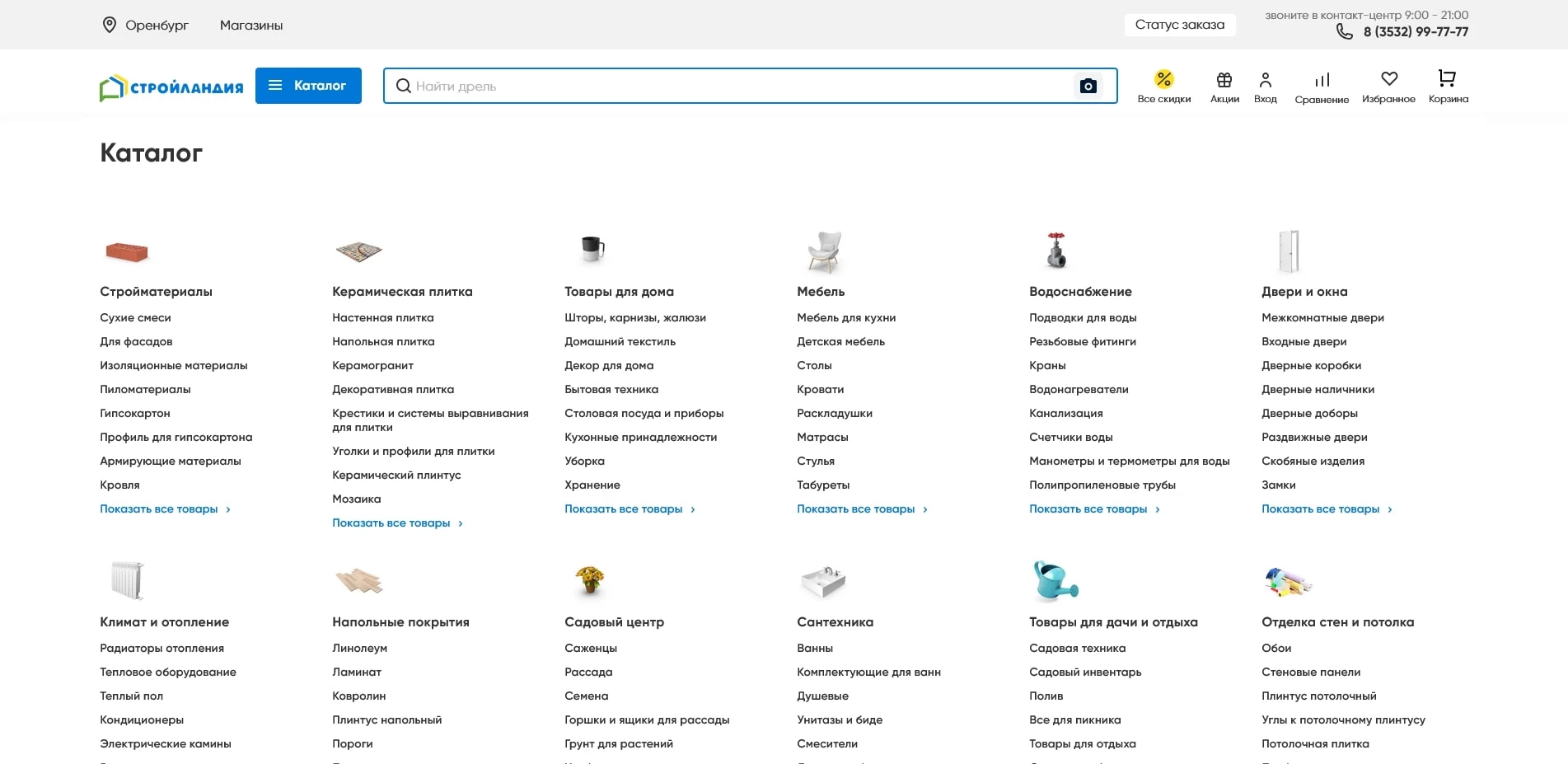The height and width of the screenshot is (764, 1568).
Task: Open the Магазины menu item
Action: pos(251,26)
